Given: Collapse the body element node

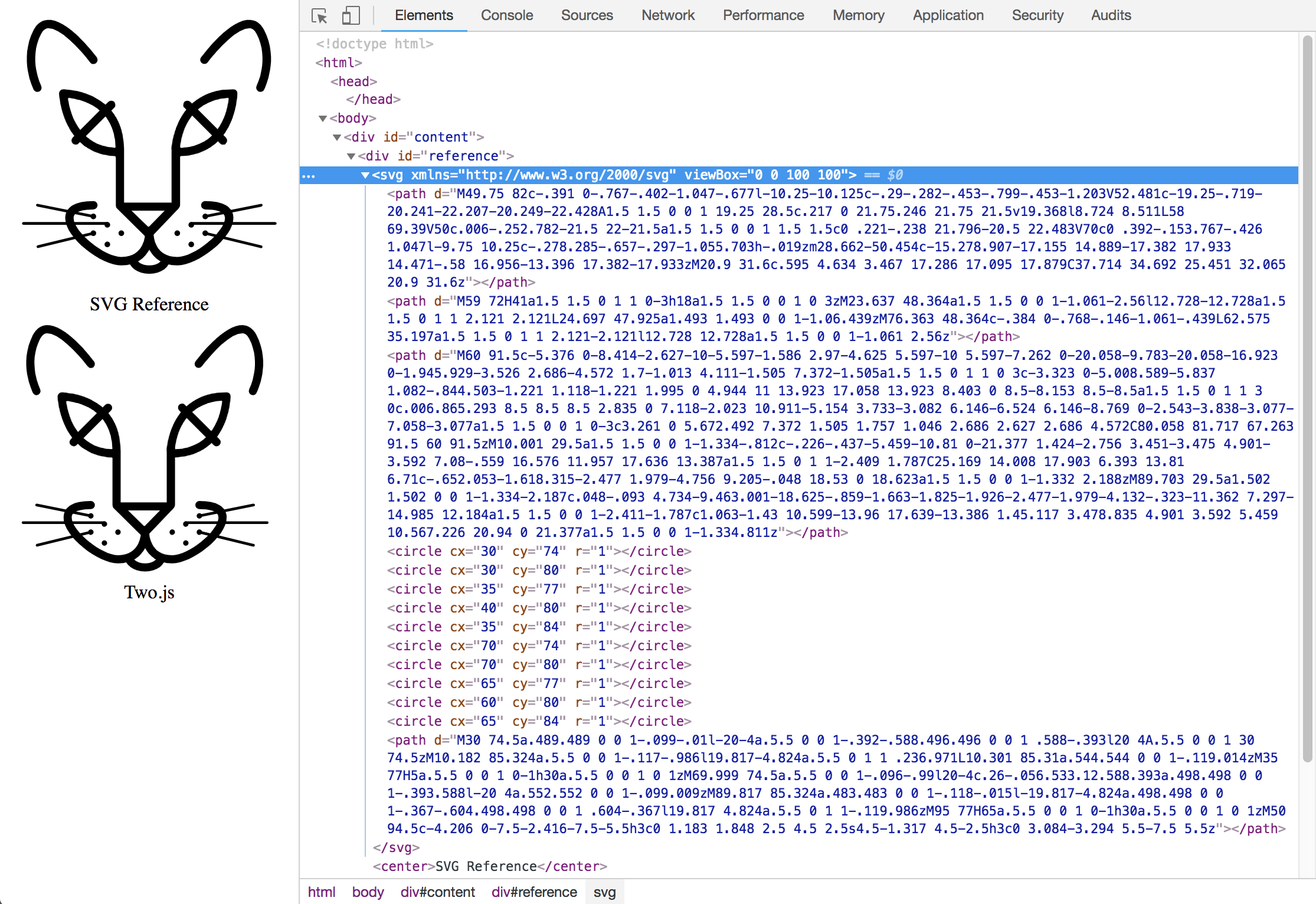Looking at the screenshot, I should (322, 118).
